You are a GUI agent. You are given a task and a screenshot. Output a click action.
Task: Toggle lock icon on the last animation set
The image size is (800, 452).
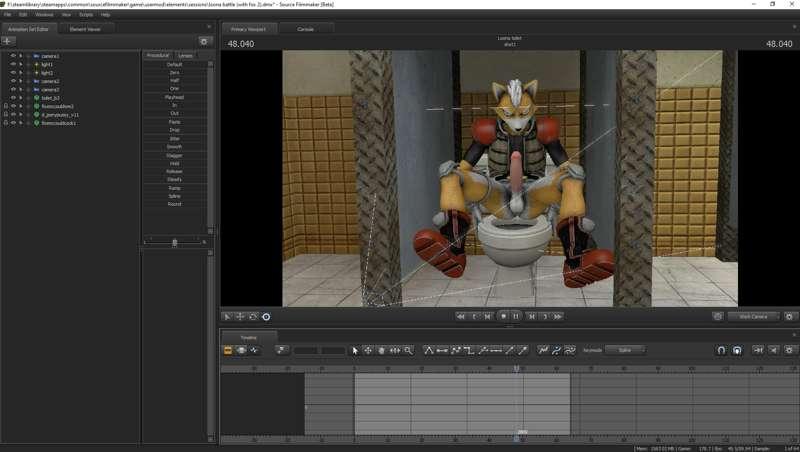(x=6, y=123)
